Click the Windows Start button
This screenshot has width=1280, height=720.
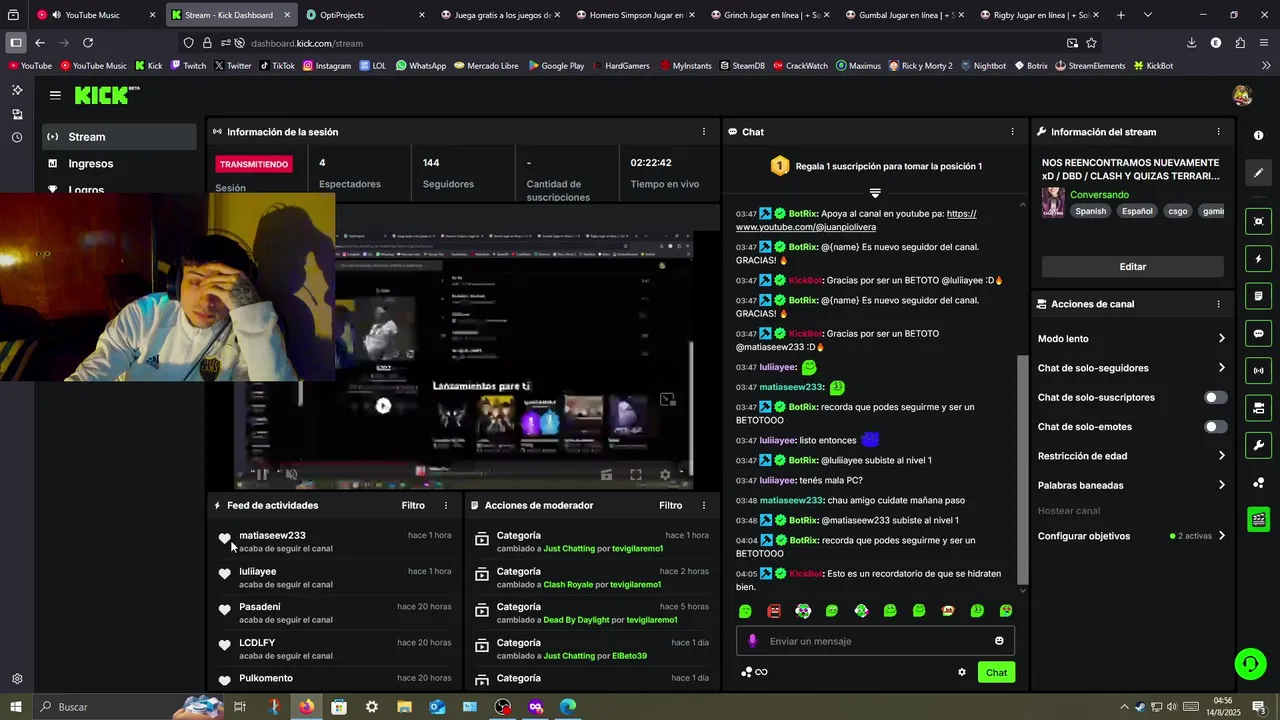16,707
